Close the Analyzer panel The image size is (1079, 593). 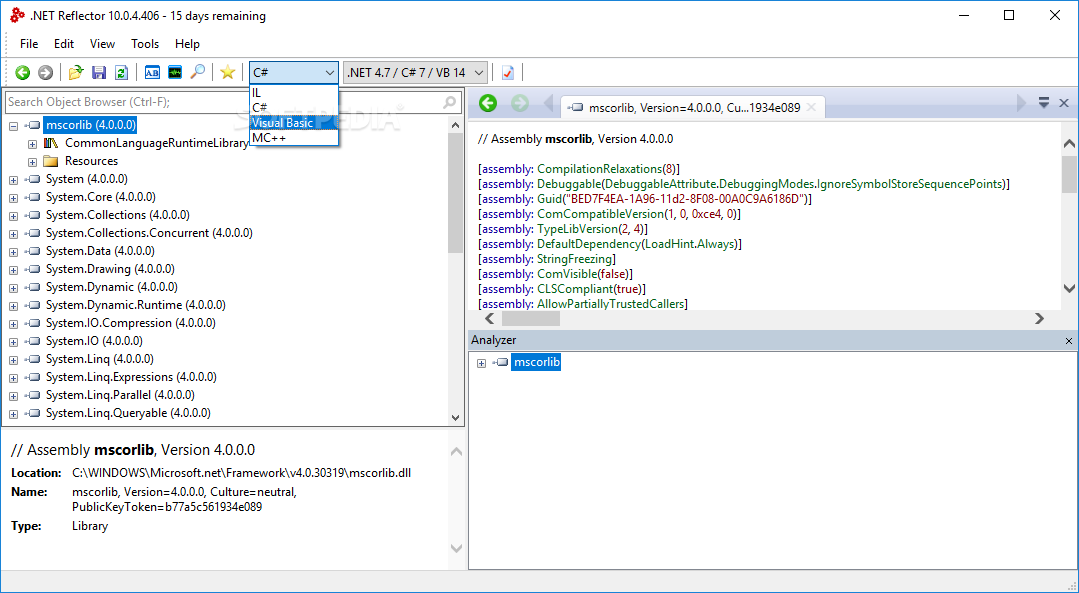pyautogui.click(x=1069, y=341)
